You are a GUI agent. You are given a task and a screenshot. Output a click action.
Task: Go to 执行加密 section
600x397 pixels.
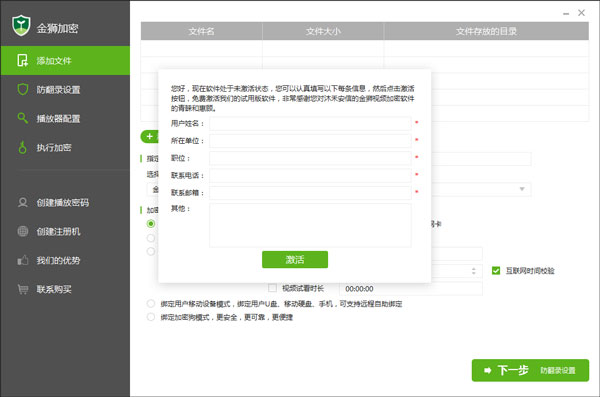coord(65,147)
